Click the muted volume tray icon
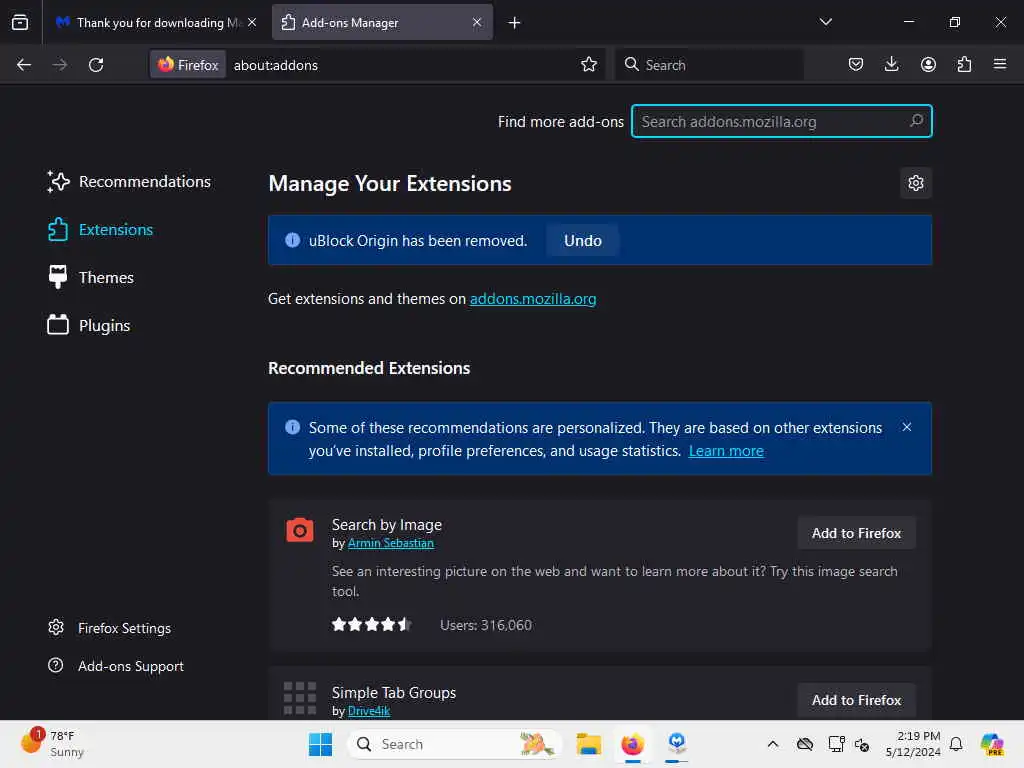The height and width of the screenshot is (768, 1024). (862, 744)
